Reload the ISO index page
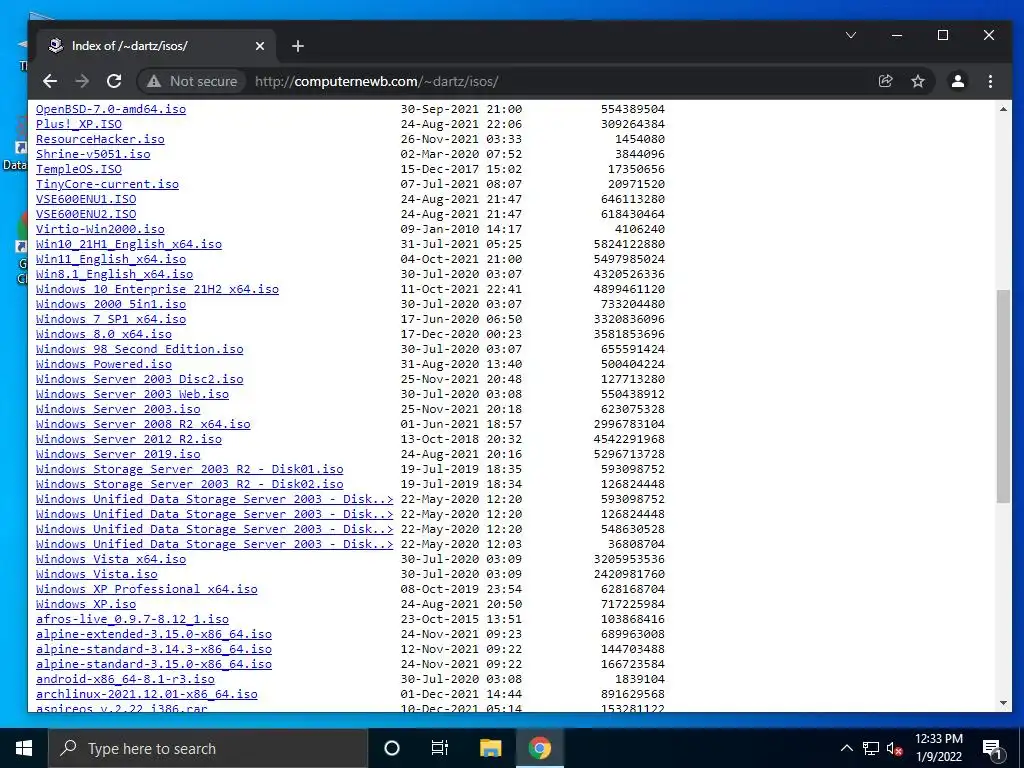Screen dimensions: 1024x768 tap(114, 81)
